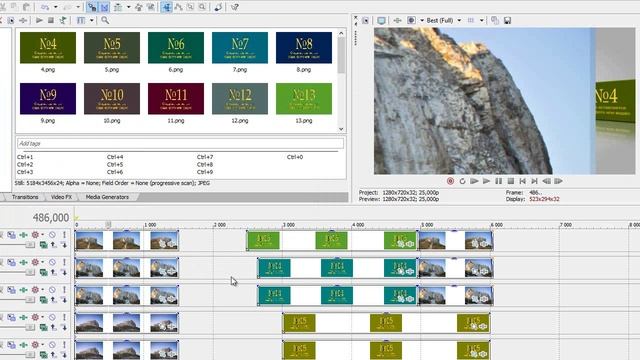
Task: Mute the first video track
Action: click(52, 235)
